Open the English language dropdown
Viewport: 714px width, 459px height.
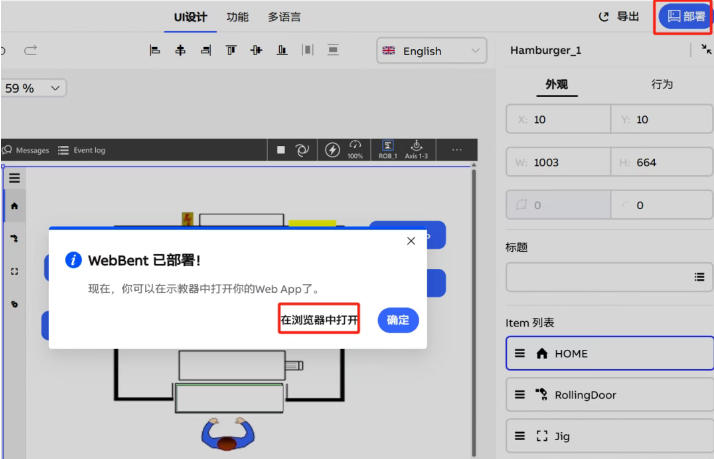[431, 51]
